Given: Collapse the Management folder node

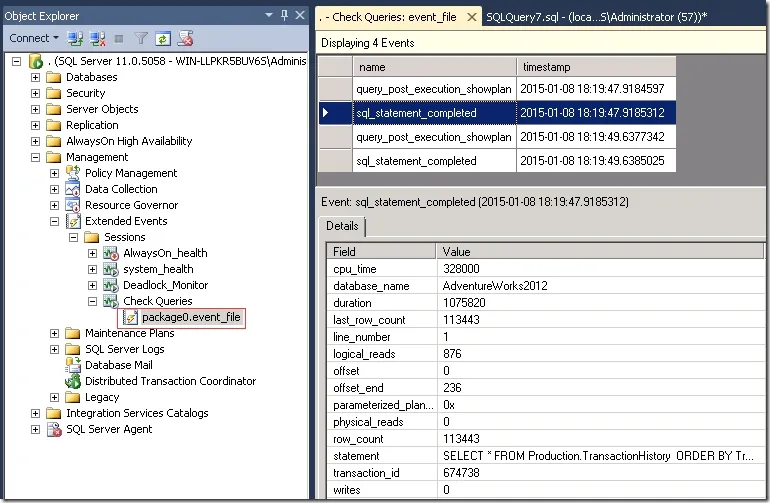Looking at the screenshot, I should pos(35,157).
